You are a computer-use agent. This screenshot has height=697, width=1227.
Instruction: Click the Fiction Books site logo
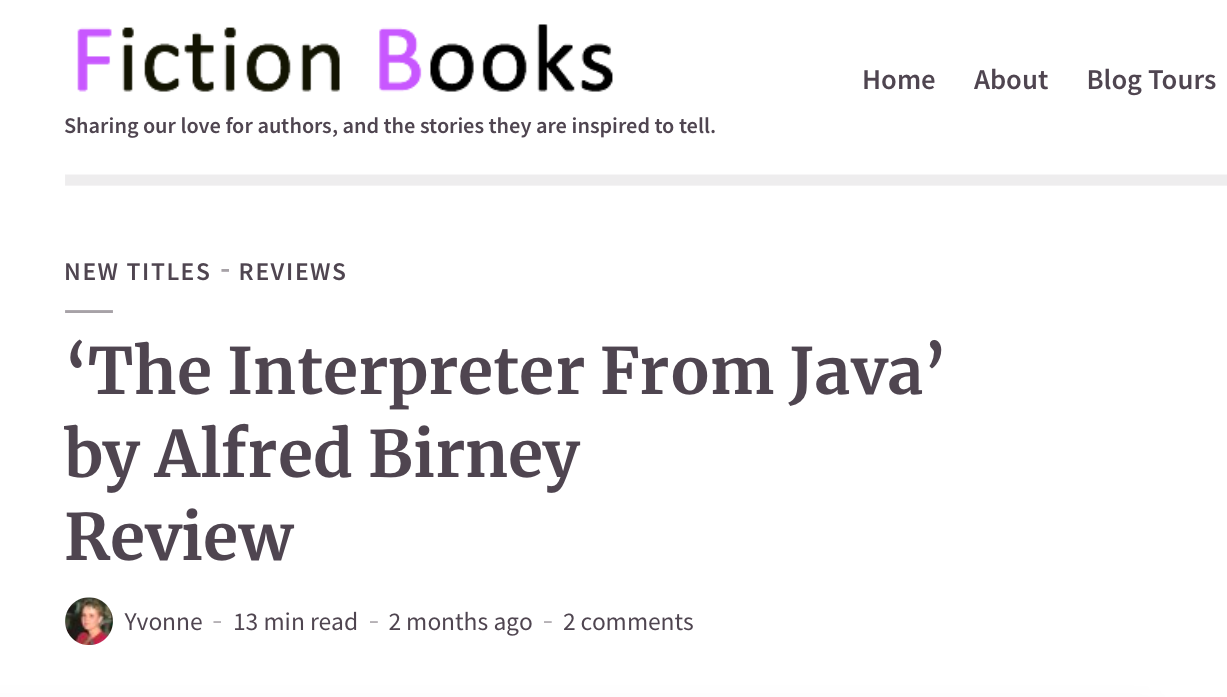pos(340,60)
